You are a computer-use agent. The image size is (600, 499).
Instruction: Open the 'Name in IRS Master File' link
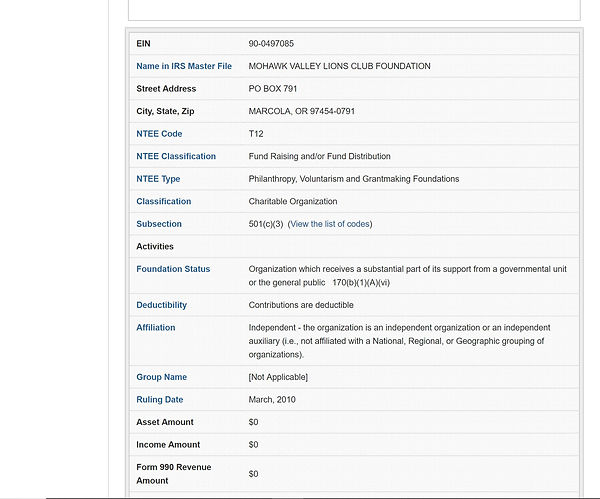[x=184, y=66]
